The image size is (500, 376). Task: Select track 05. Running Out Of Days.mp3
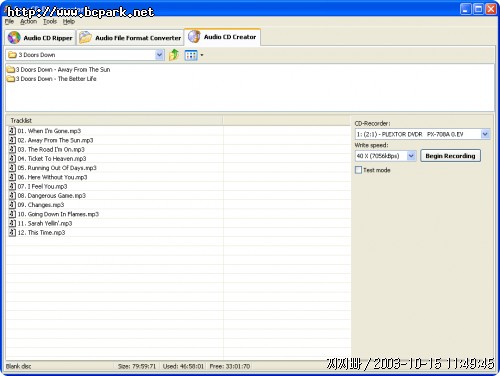tap(57, 168)
